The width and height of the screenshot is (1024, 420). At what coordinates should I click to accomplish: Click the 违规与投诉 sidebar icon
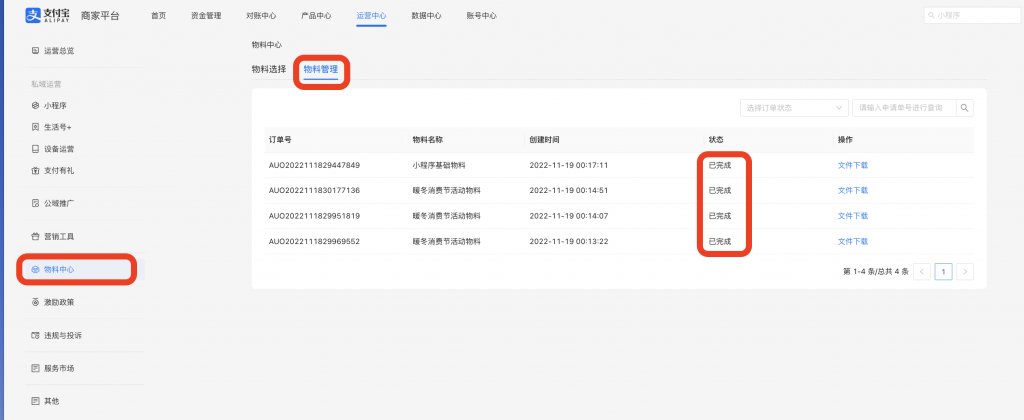coord(35,335)
